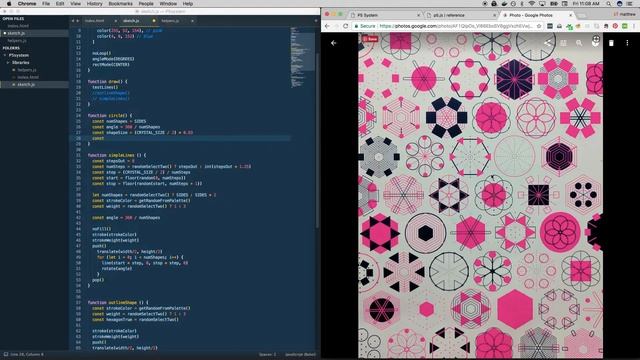Click the red Save Pinterest button on photo
Viewport: 640px width, 360px height.
[x=370, y=39]
